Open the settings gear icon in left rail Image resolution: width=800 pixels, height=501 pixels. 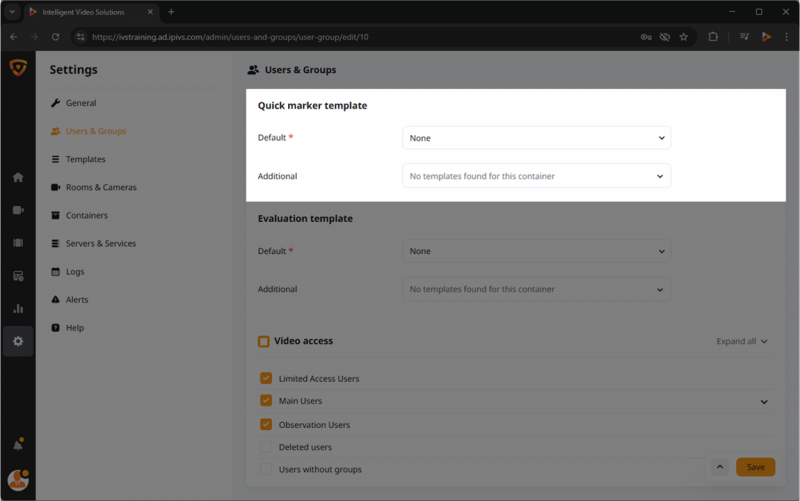pyautogui.click(x=18, y=341)
